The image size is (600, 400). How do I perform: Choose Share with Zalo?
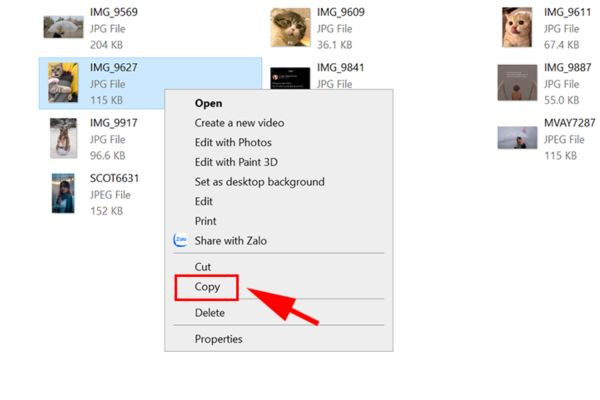[x=231, y=241]
